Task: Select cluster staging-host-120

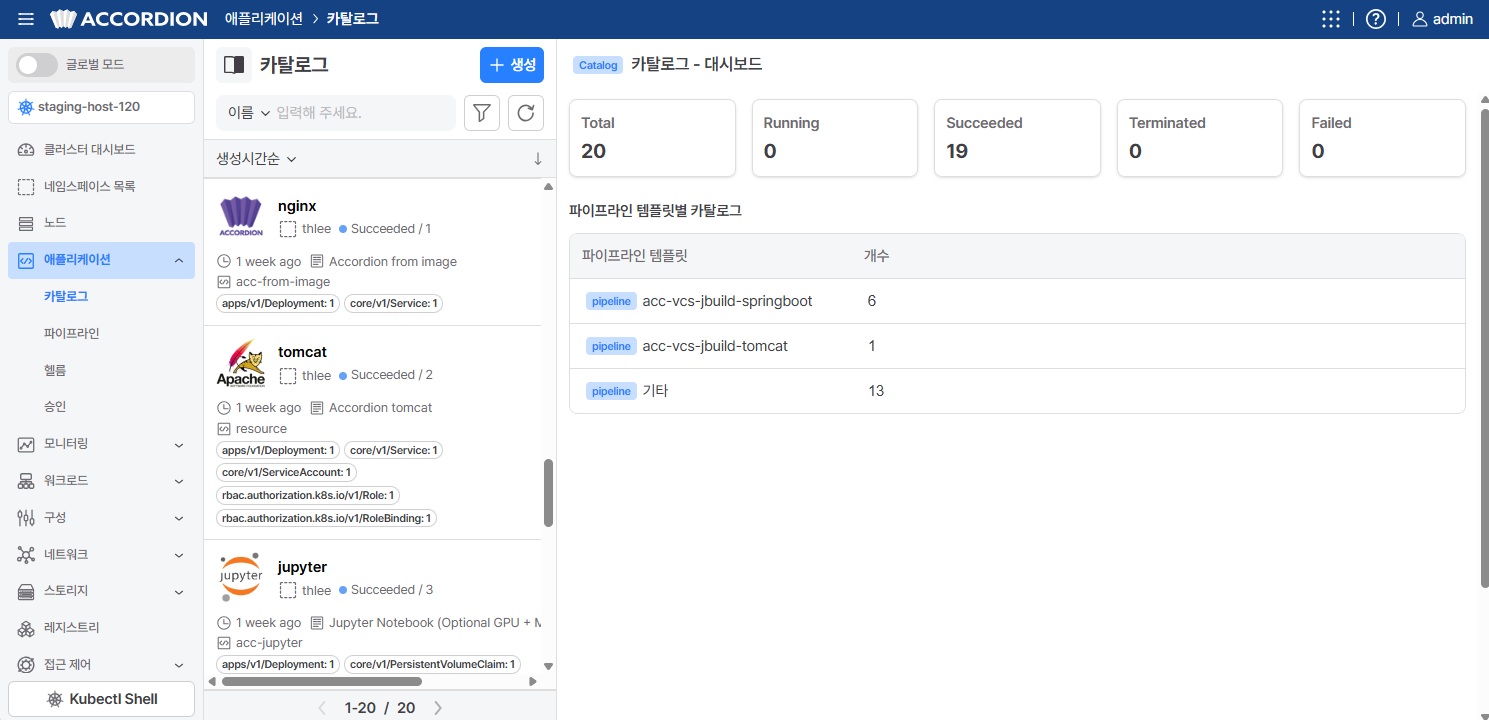Action: point(101,107)
